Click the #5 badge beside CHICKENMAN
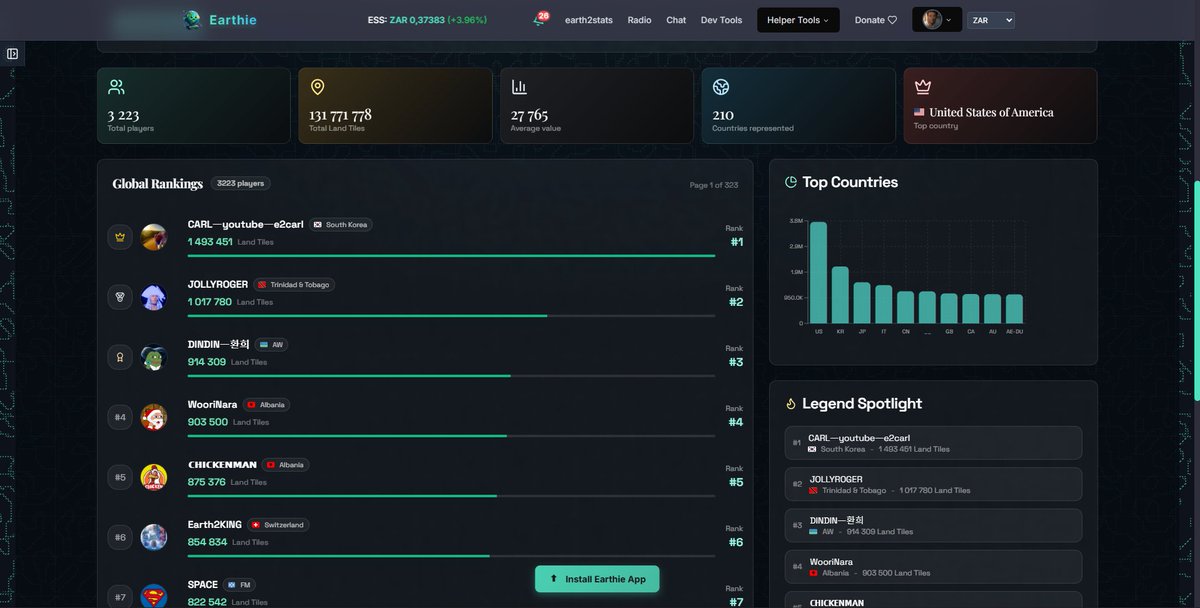This screenshot has width=1200, height=608. pyautogui.click(x=120, y=477)
